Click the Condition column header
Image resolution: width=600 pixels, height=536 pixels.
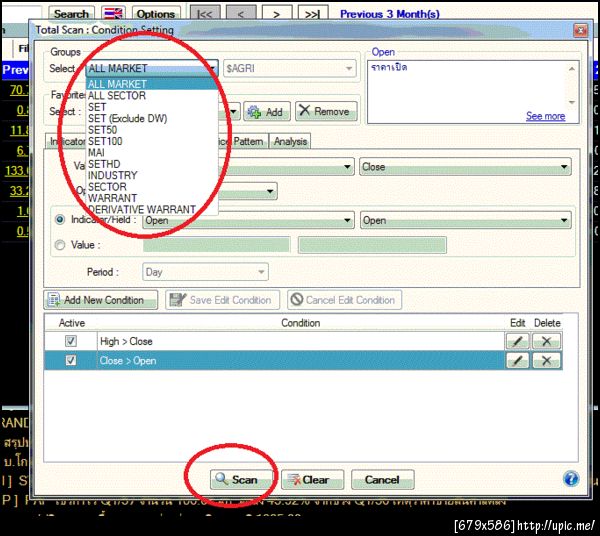(x=300, y=323)
